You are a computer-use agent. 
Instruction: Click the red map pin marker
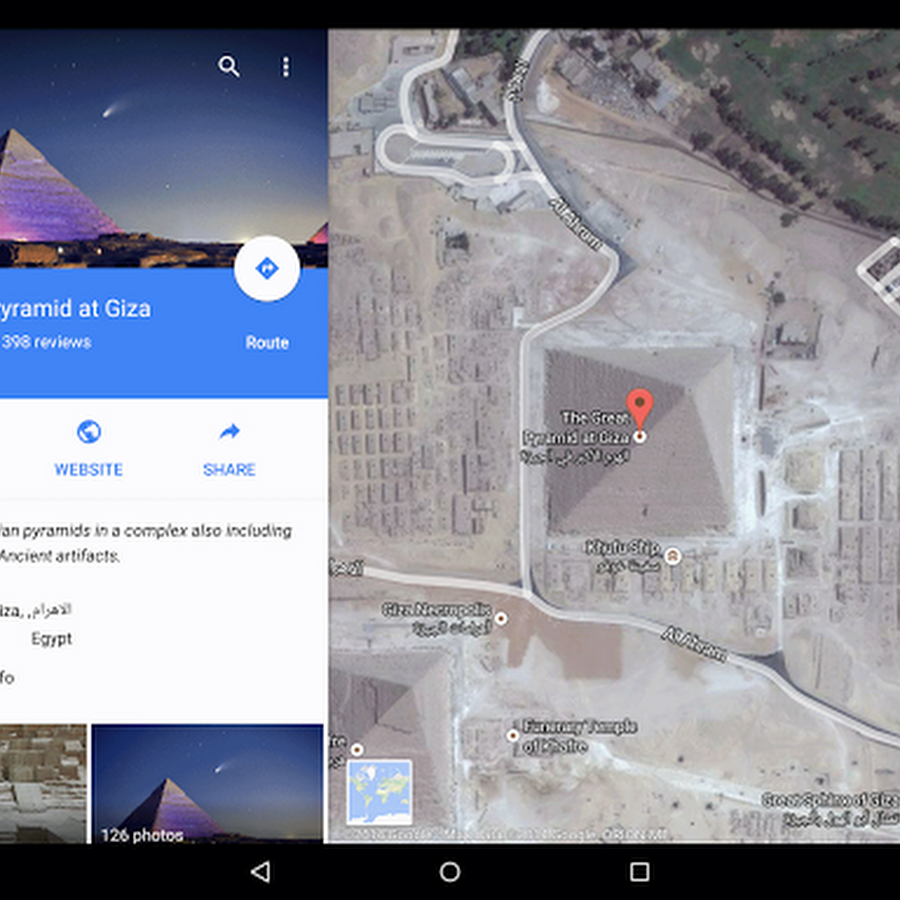[639, 407]
